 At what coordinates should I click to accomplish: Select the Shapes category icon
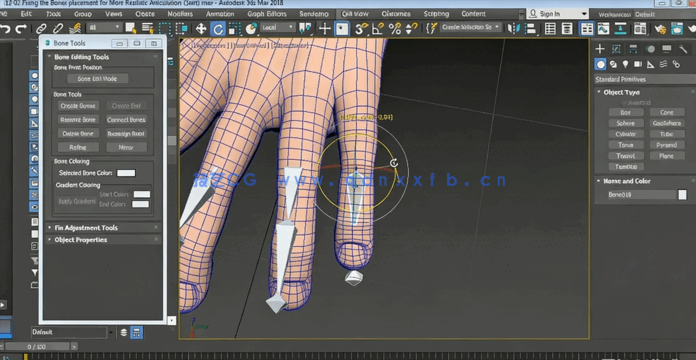tap(613, 64)
